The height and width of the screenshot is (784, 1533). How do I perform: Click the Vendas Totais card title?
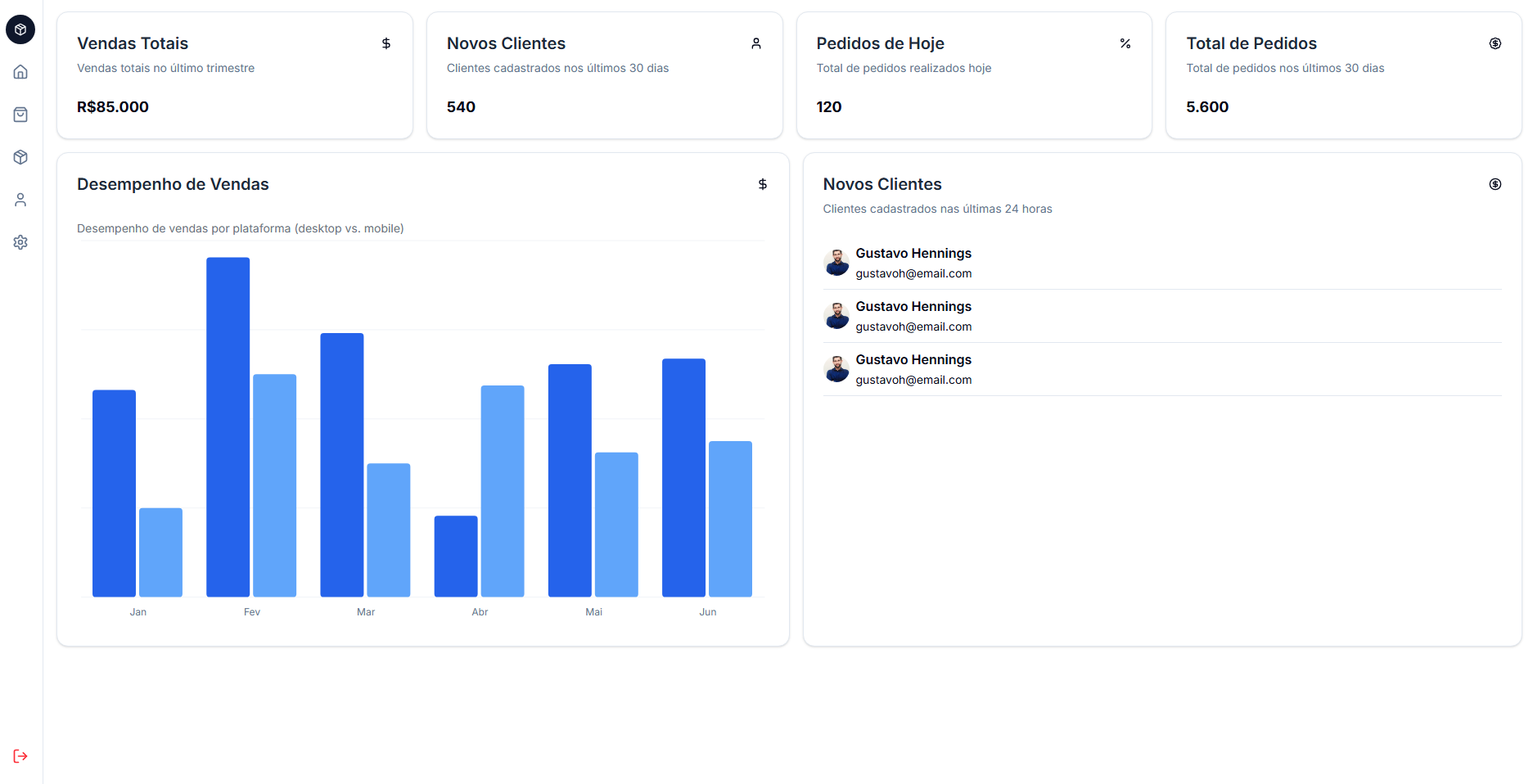coord(133,43)
